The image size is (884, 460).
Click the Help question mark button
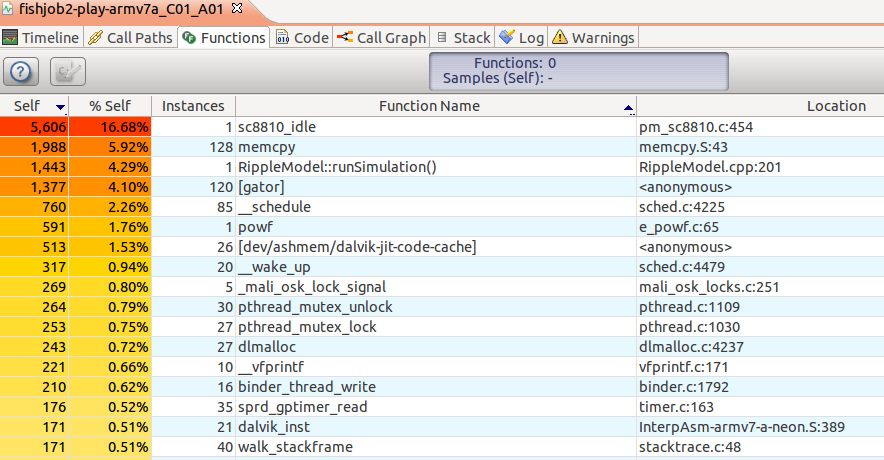tap(22, 71)
